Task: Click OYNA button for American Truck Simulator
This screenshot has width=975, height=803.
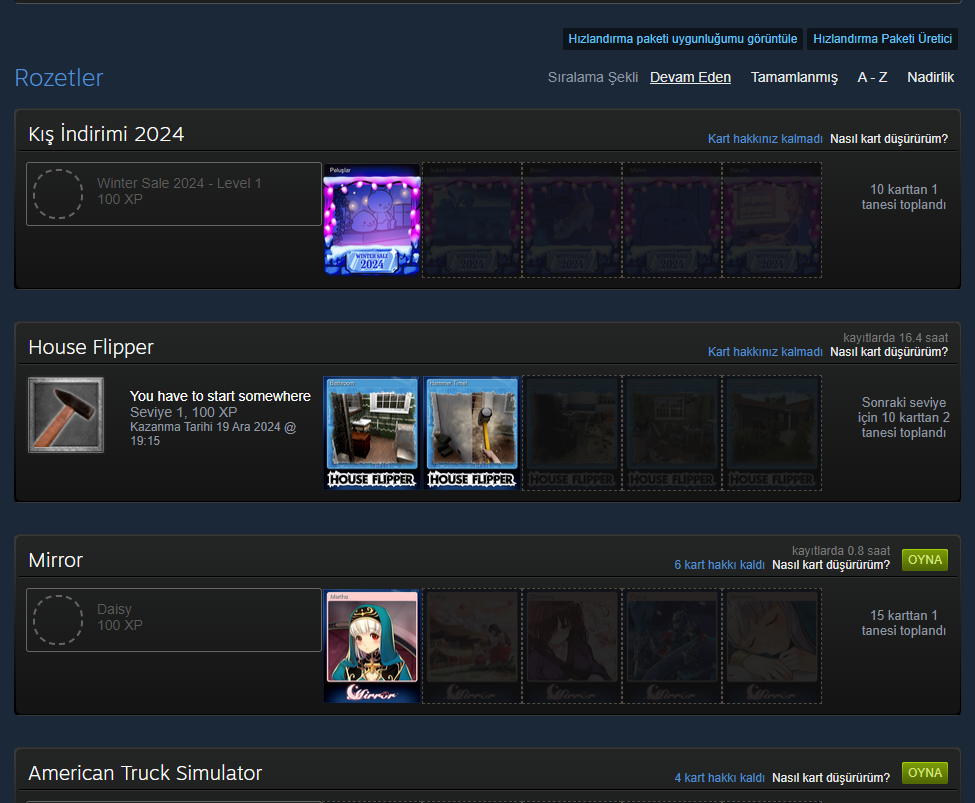Action: point(925,773)
